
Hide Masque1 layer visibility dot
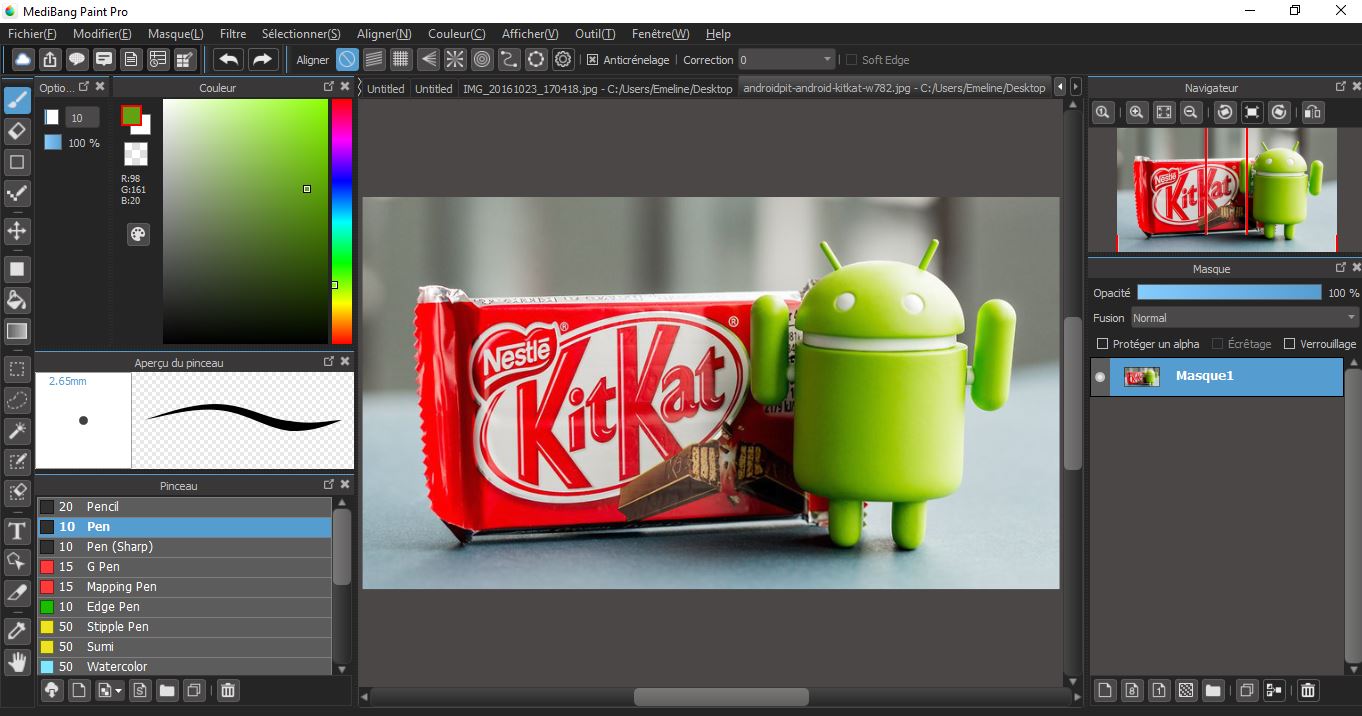[1100, 377]
